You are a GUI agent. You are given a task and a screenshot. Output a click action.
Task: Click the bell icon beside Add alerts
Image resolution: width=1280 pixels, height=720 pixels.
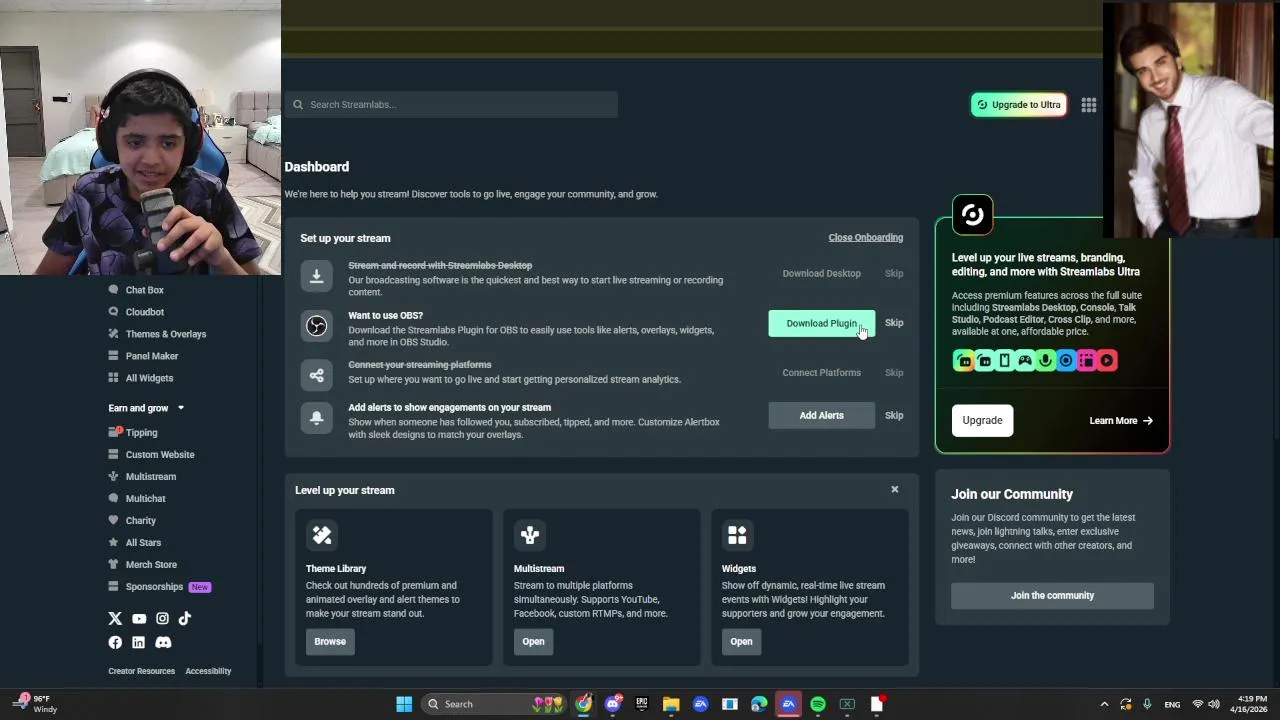pos(316,418)
